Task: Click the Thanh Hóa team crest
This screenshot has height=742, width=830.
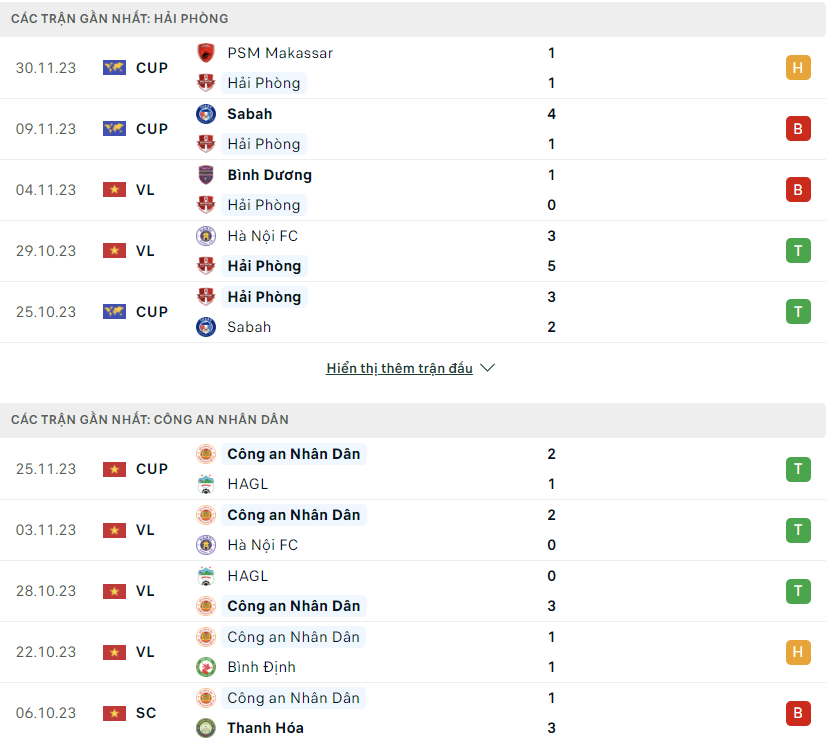Action: tap(206, 728)
